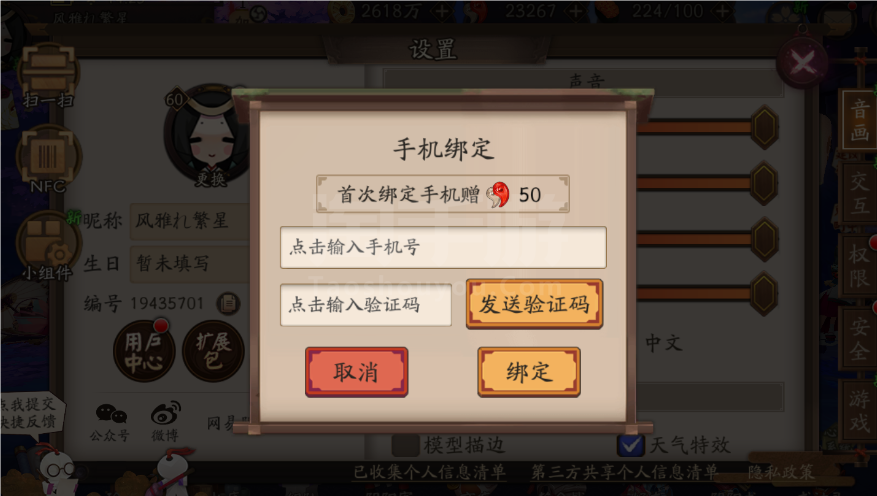Open the 微博 Weibo icon
The image size is (877, 496).
(x=166, y=422)
